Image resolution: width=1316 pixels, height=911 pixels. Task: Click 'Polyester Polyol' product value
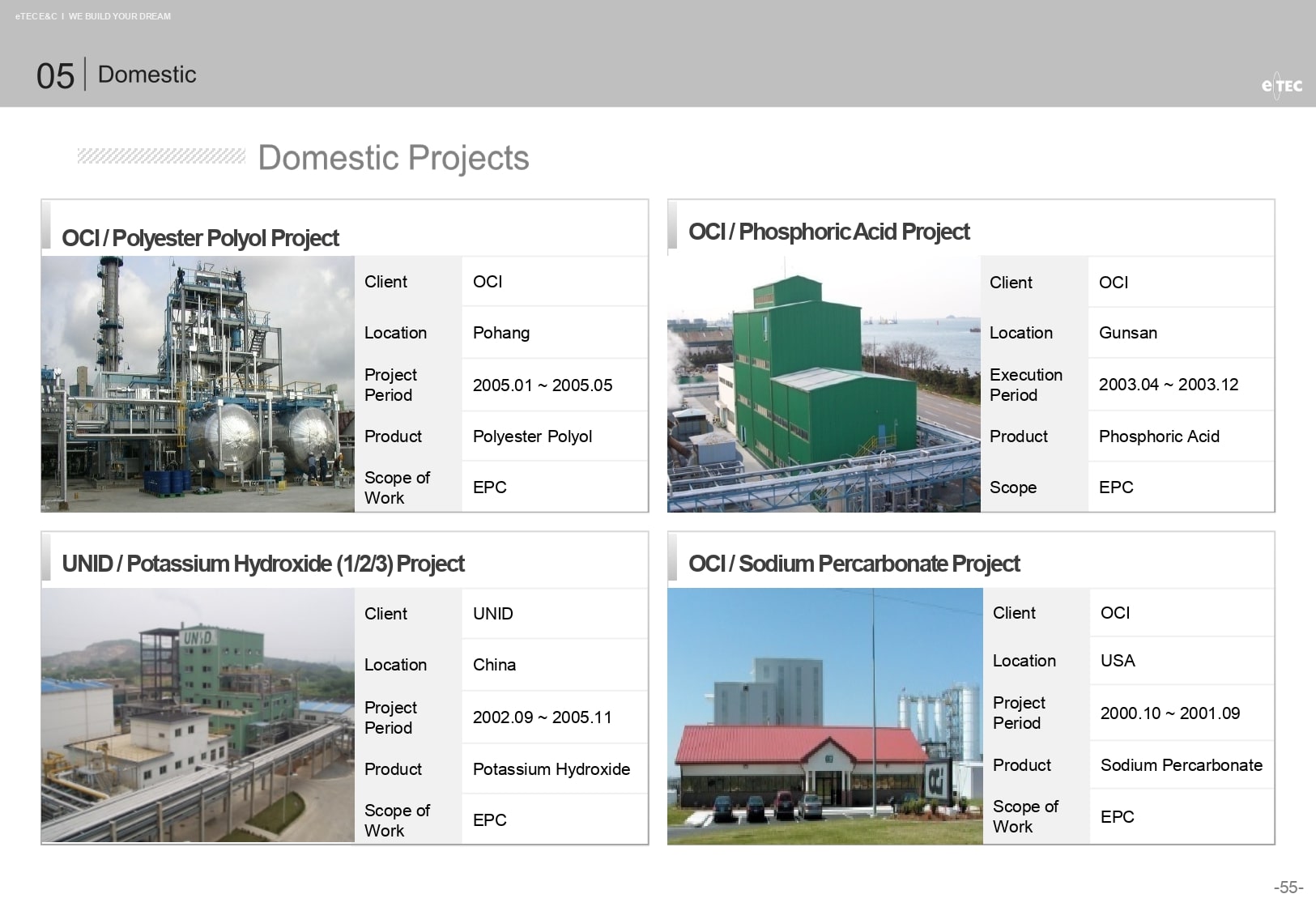coord(532,436)
